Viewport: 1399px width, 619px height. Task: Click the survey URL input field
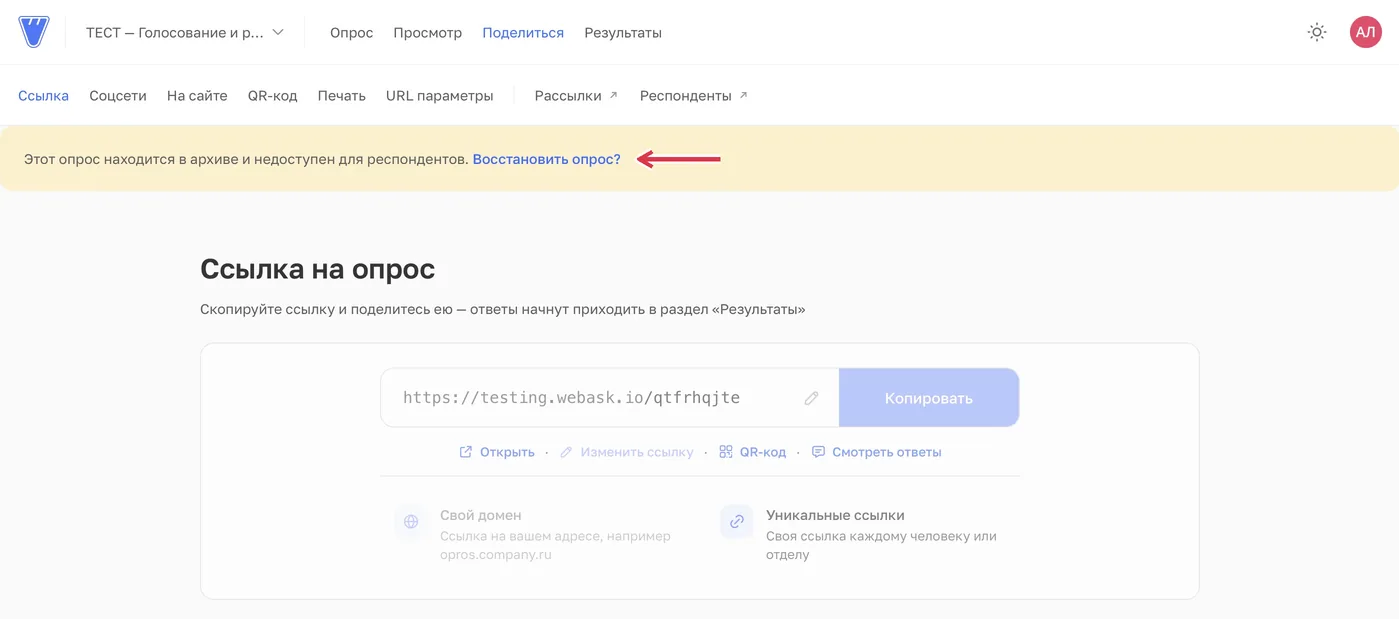pos(609,398)
